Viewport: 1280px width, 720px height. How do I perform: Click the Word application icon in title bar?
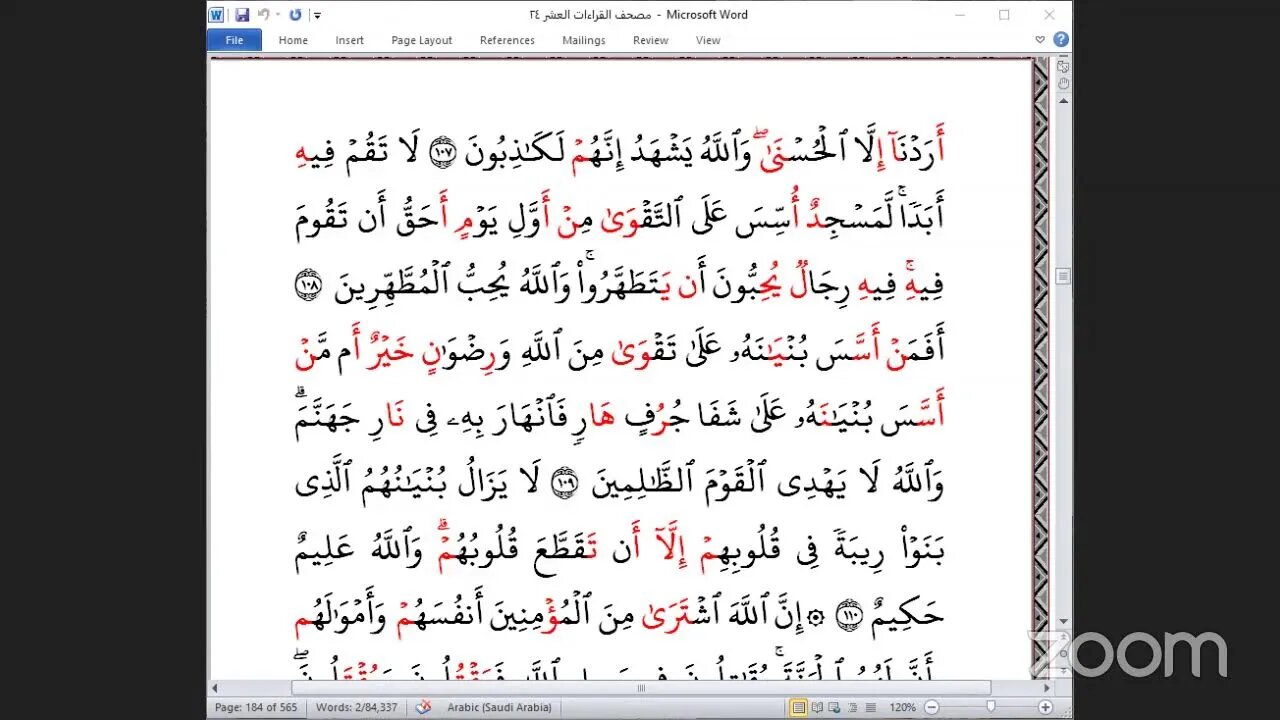point(218,15)
